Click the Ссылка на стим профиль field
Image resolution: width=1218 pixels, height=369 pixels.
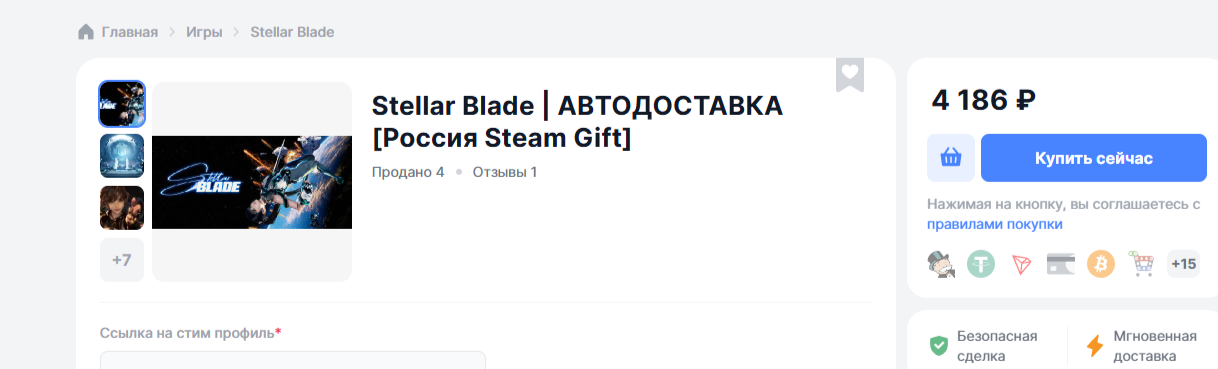coord(292,360)
